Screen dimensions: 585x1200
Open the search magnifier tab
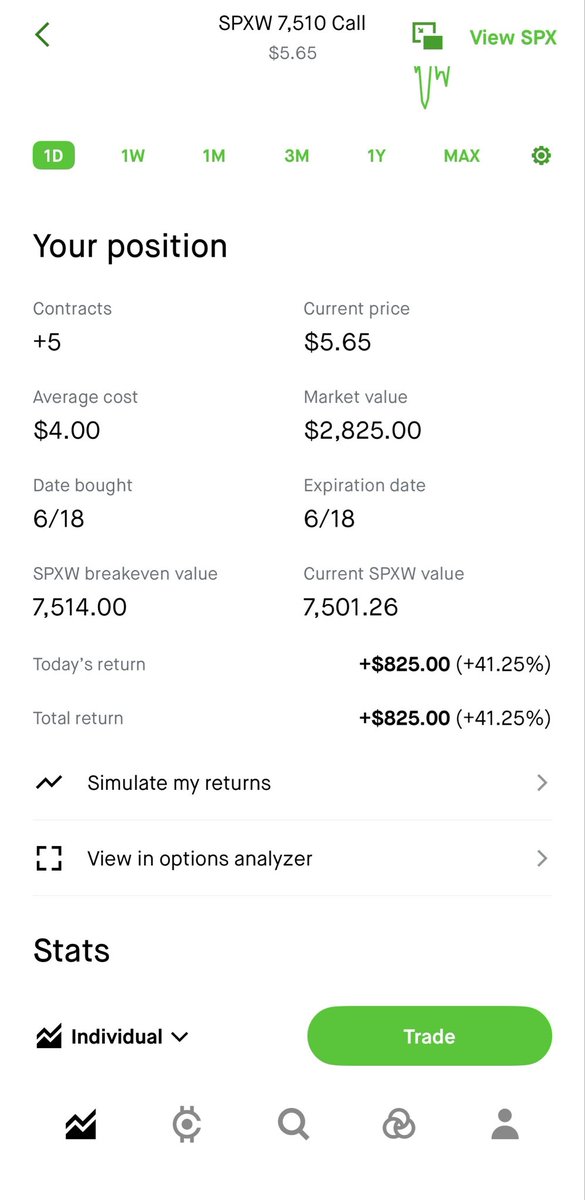click(293, 1125)
